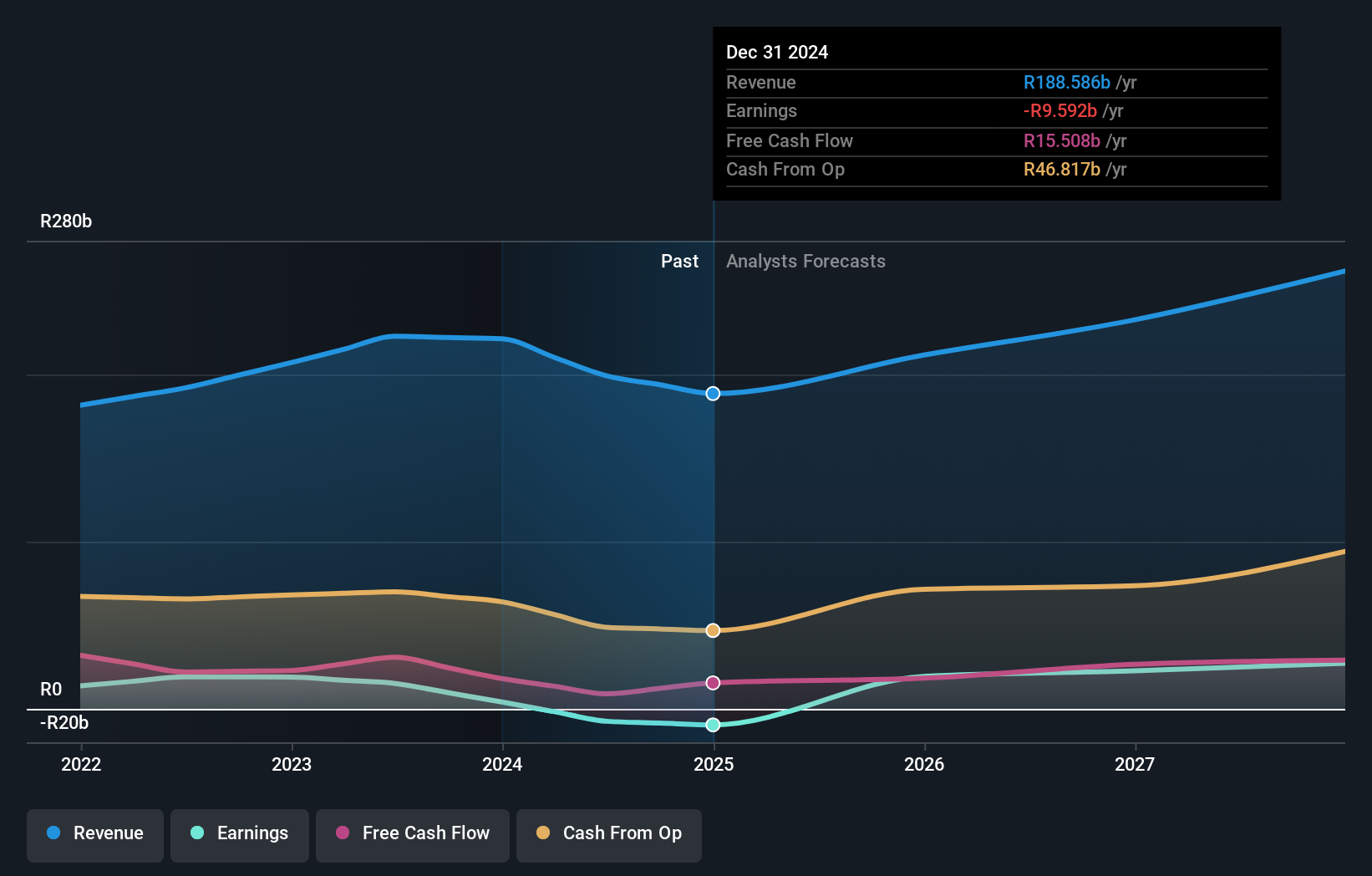The width and height of the screenshot is (1372, 876).
Task: Click the R188.586b Revenue value
Action: pyautogui.click(x=1067, y=83)
